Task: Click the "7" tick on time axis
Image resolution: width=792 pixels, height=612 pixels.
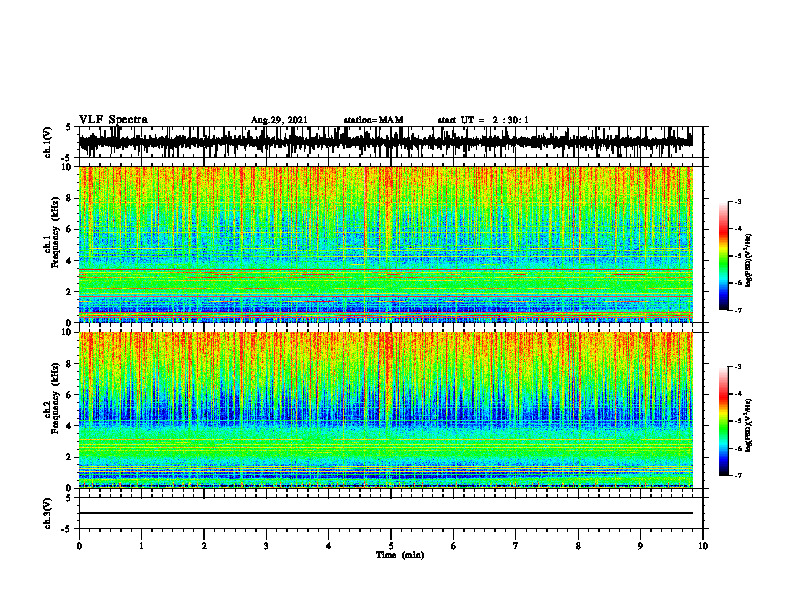Action: click(x=516, y=546)
